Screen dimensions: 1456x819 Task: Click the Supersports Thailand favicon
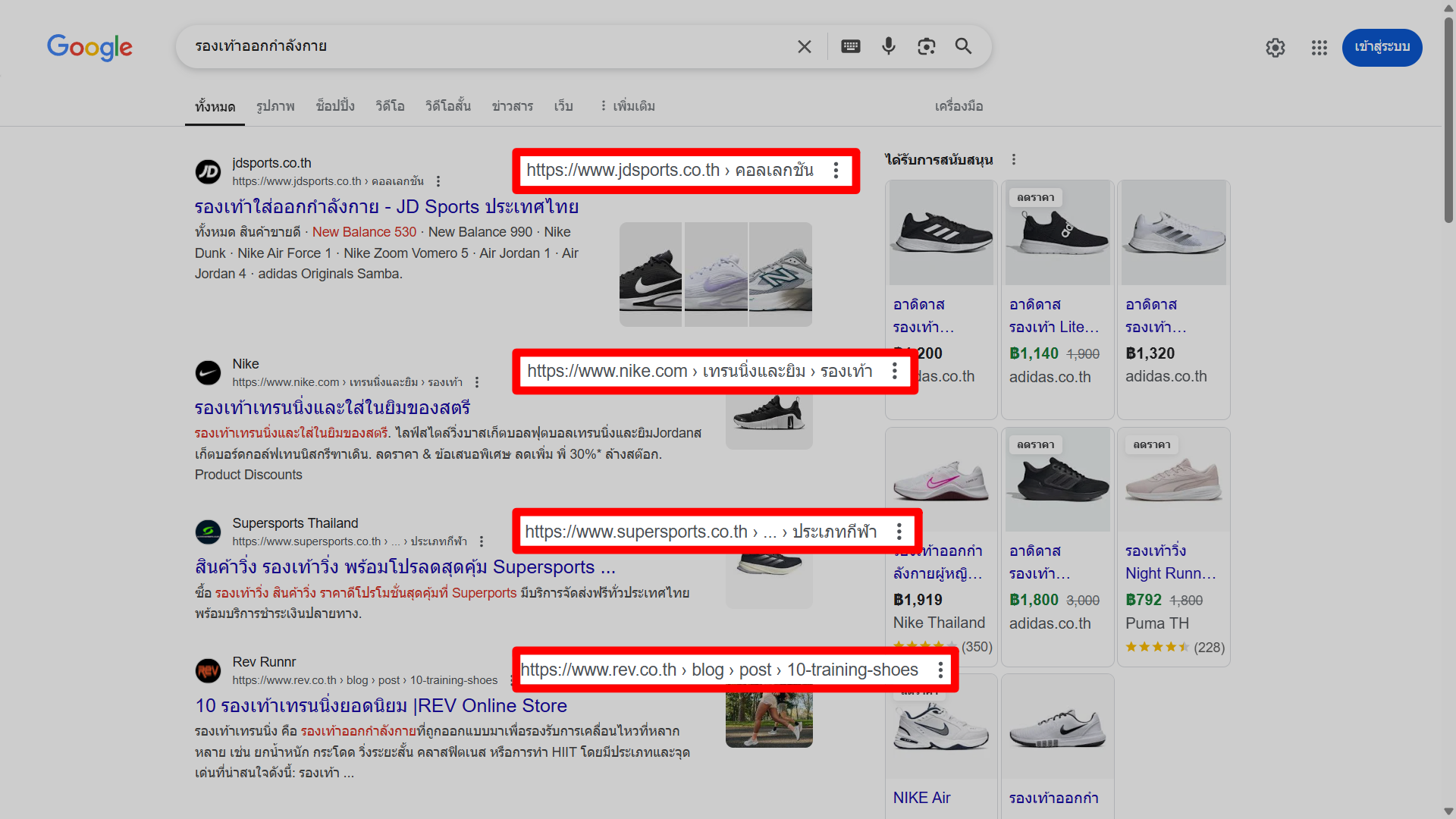(208, 532)
